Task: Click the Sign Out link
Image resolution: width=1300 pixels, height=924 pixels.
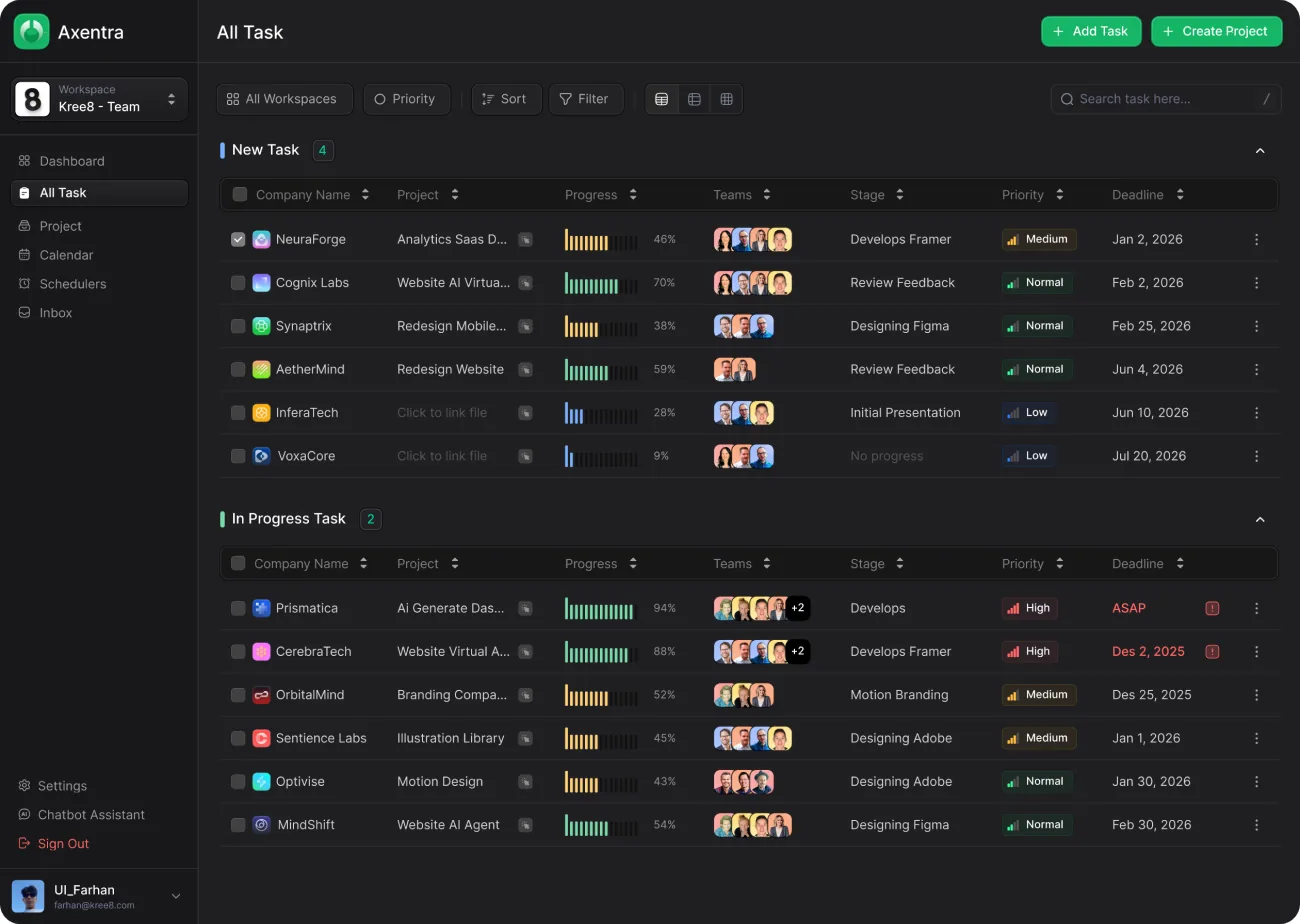Action: coord(54,844)
